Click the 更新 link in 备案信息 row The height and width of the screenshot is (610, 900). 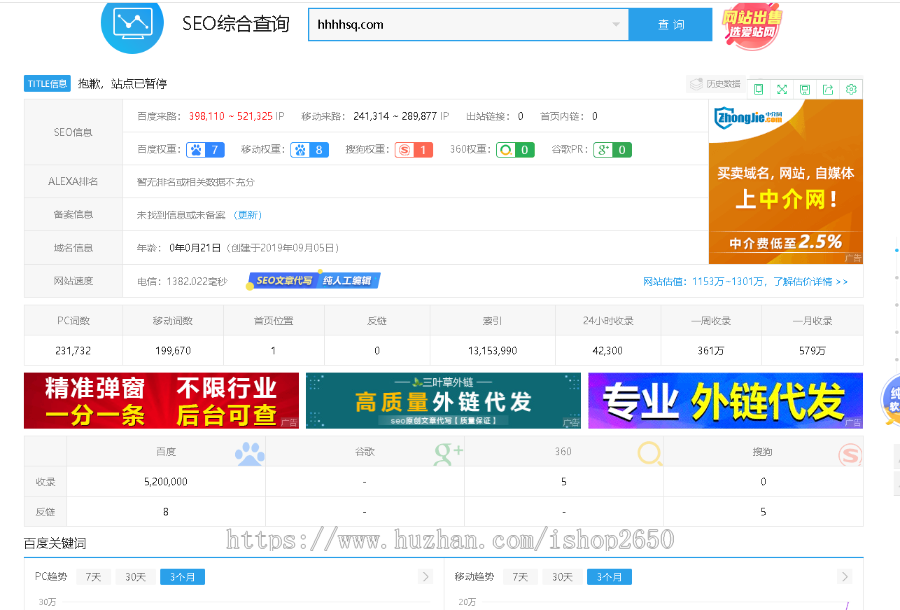coord(248,215)
